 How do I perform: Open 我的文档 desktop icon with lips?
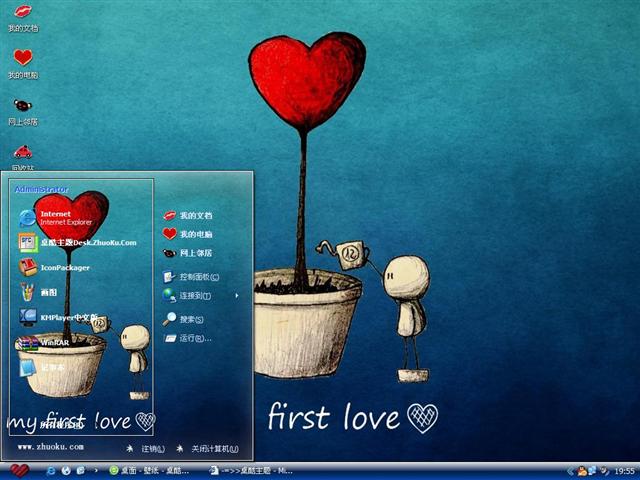[23, 18]
